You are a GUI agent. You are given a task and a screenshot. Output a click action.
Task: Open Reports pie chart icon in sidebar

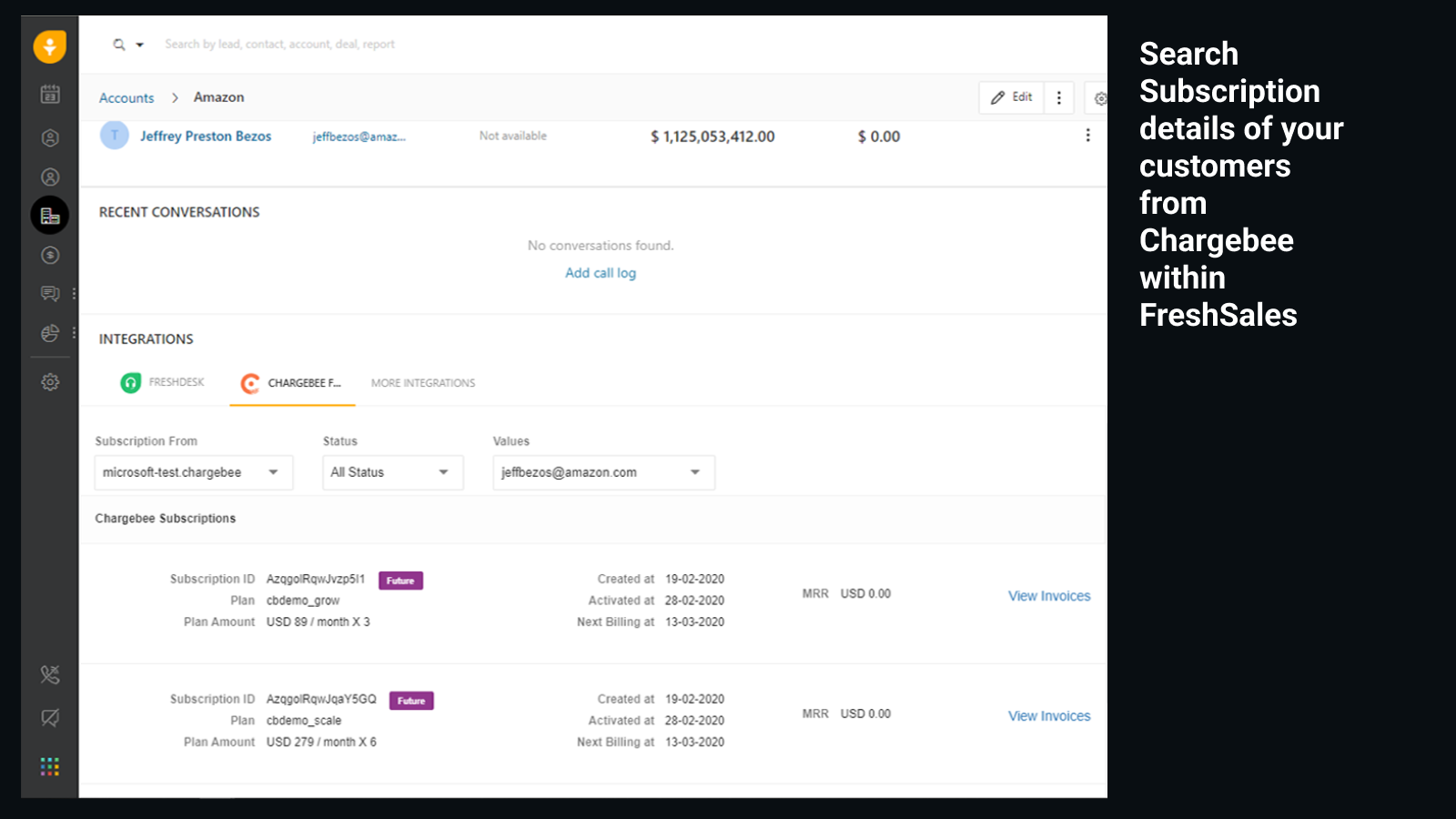(50, 333)
